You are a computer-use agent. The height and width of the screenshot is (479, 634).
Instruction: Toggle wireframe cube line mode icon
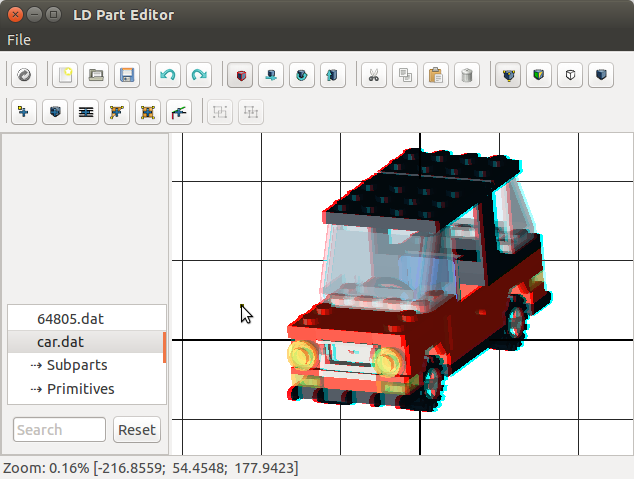tap(570, 75)
